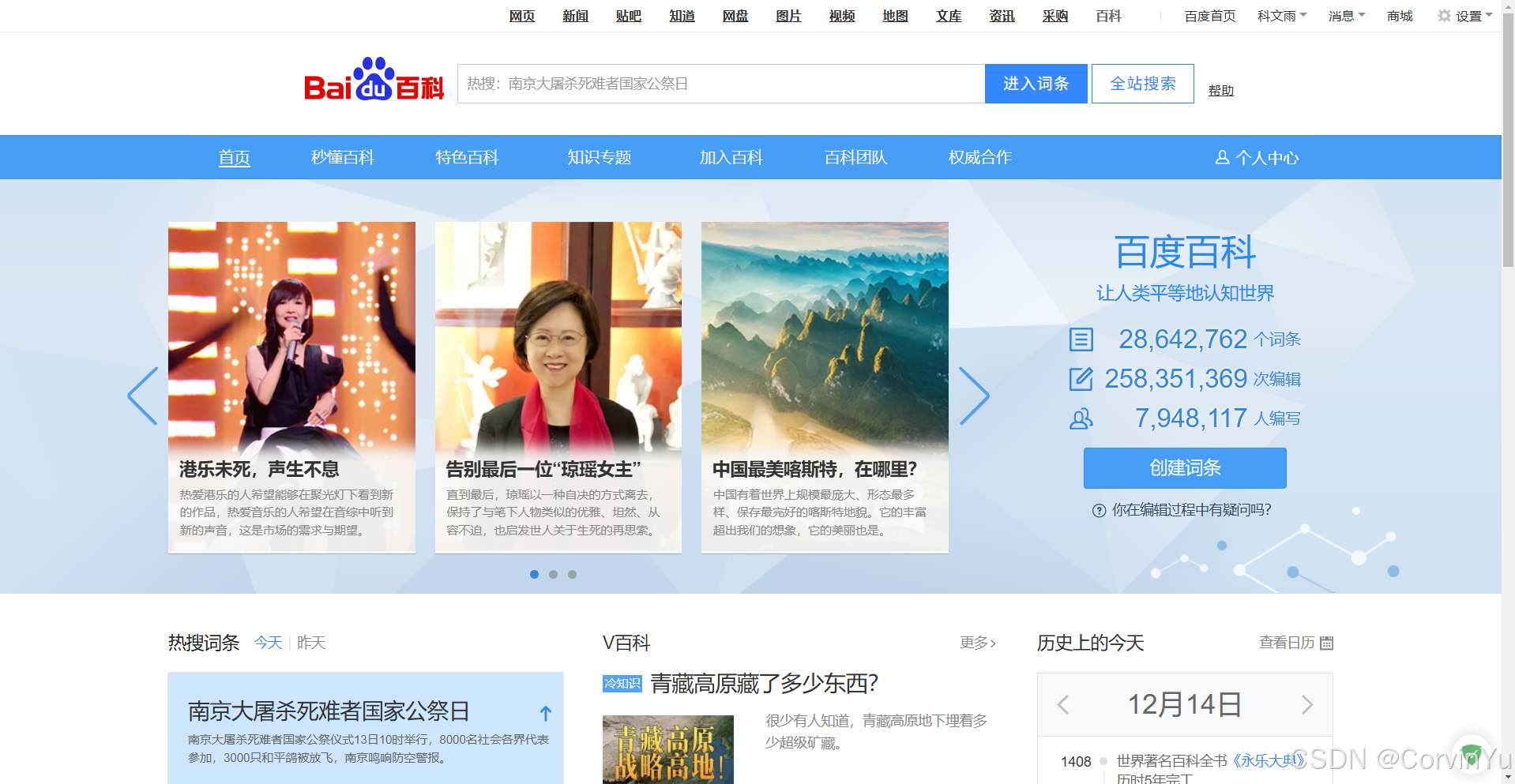Open the 地图 top link
This screenshot has height=784, width=1515.
[895, 16]
